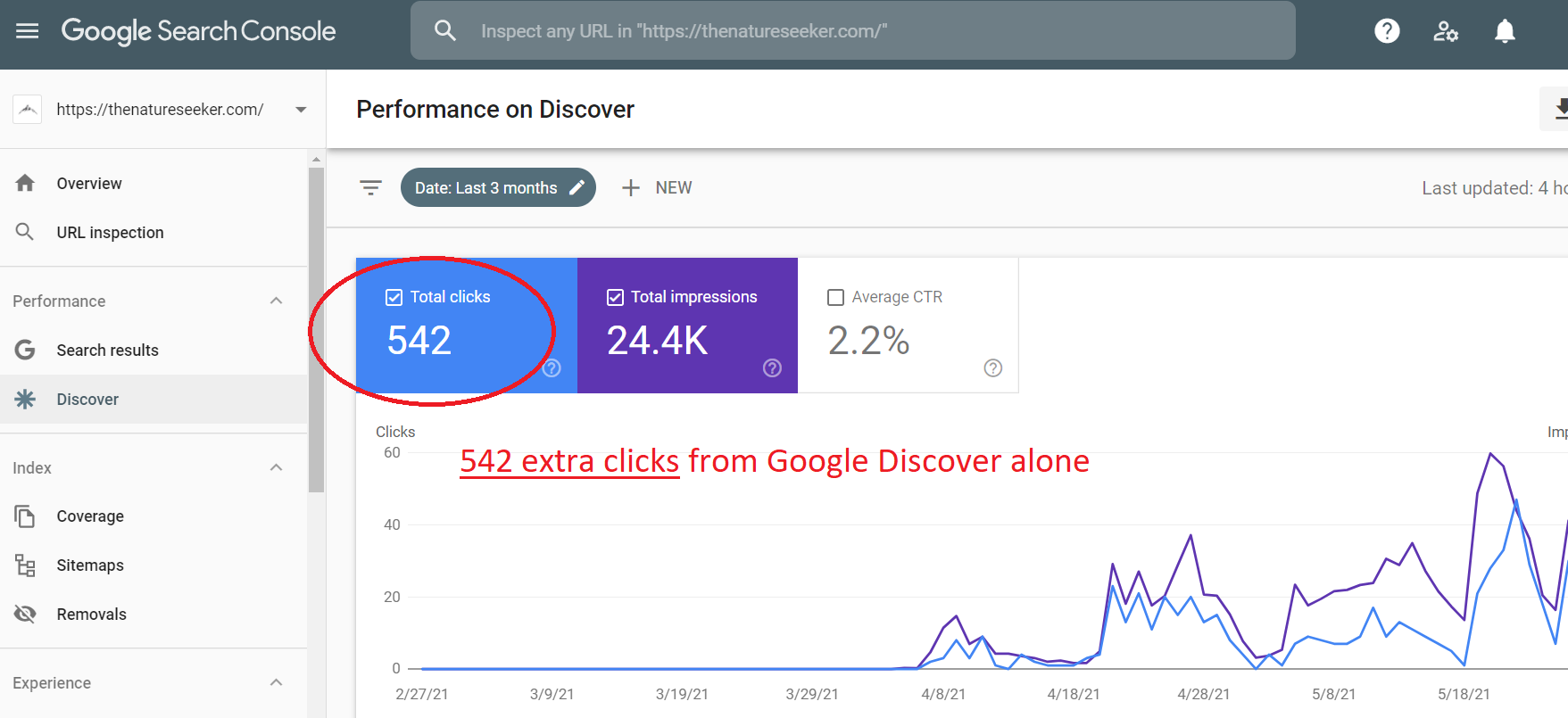Open users and settings icon

tap(1446, 31)
